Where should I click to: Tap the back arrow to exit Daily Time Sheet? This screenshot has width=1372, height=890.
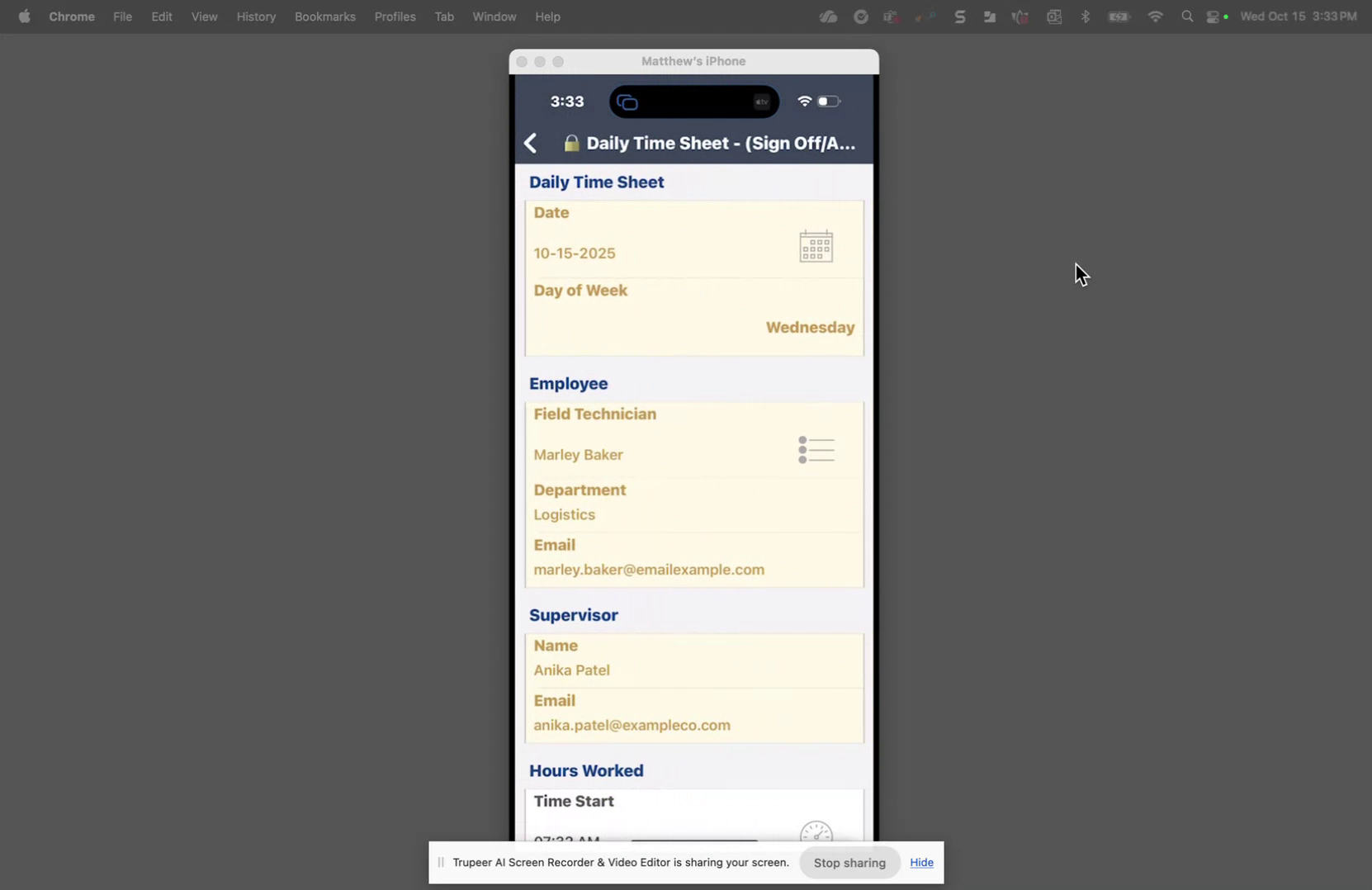click(531, 143)
